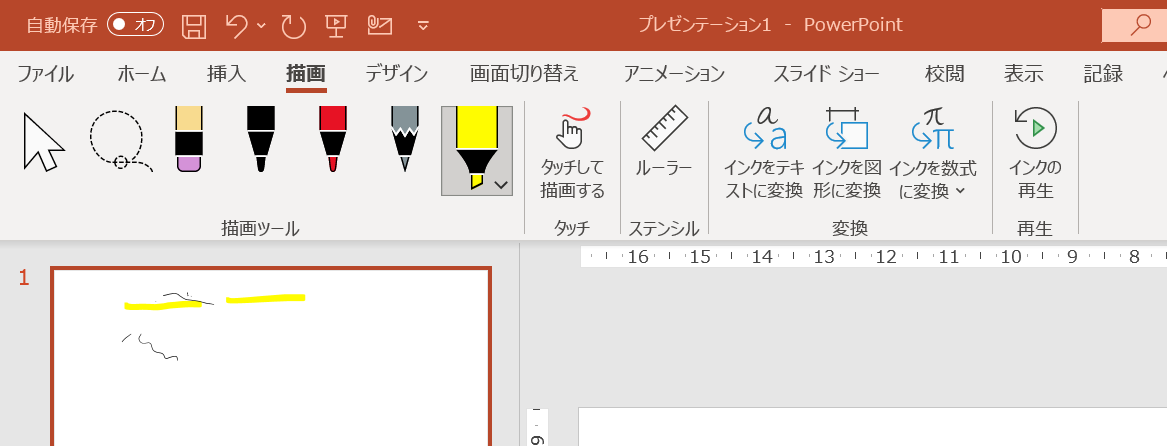
Task: Switch to the デザイン tab
Action: click(397, 74)
